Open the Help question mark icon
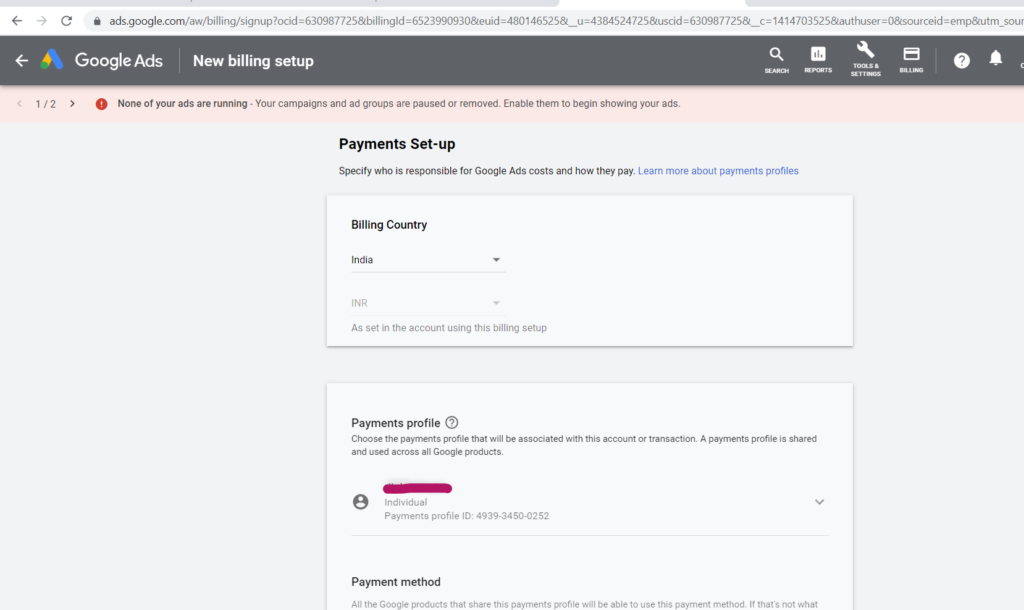This screenshot has height=610, width=1024. click(x=961, y=61)
